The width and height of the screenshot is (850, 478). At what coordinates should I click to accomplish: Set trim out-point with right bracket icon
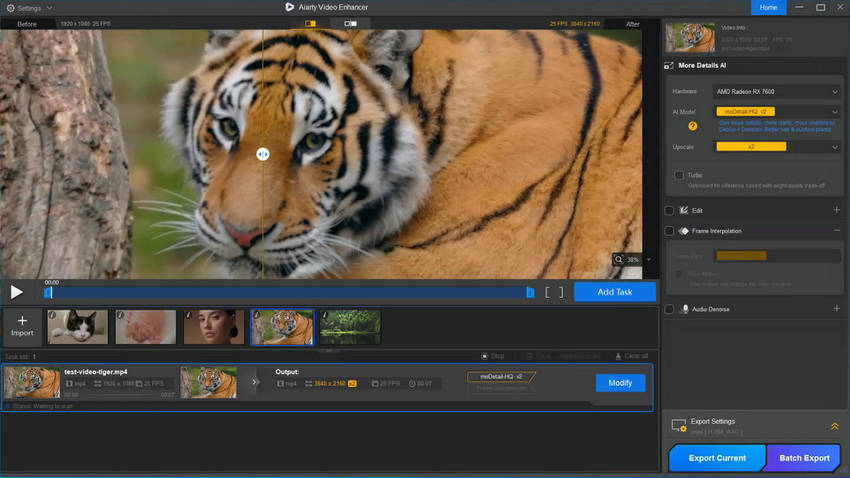pos(561,293)
